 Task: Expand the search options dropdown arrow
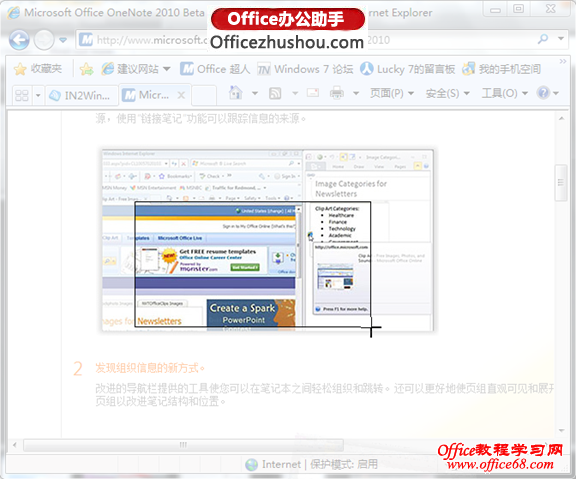561,39
